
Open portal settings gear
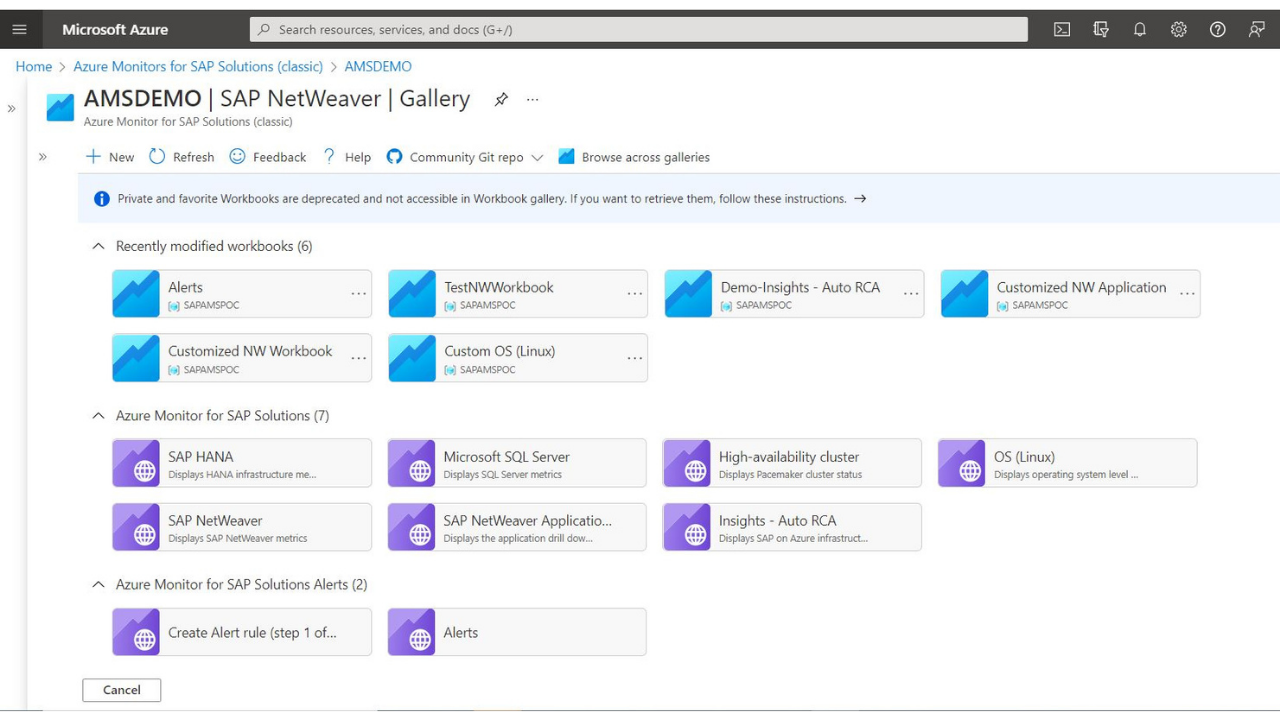(1179, 30)
